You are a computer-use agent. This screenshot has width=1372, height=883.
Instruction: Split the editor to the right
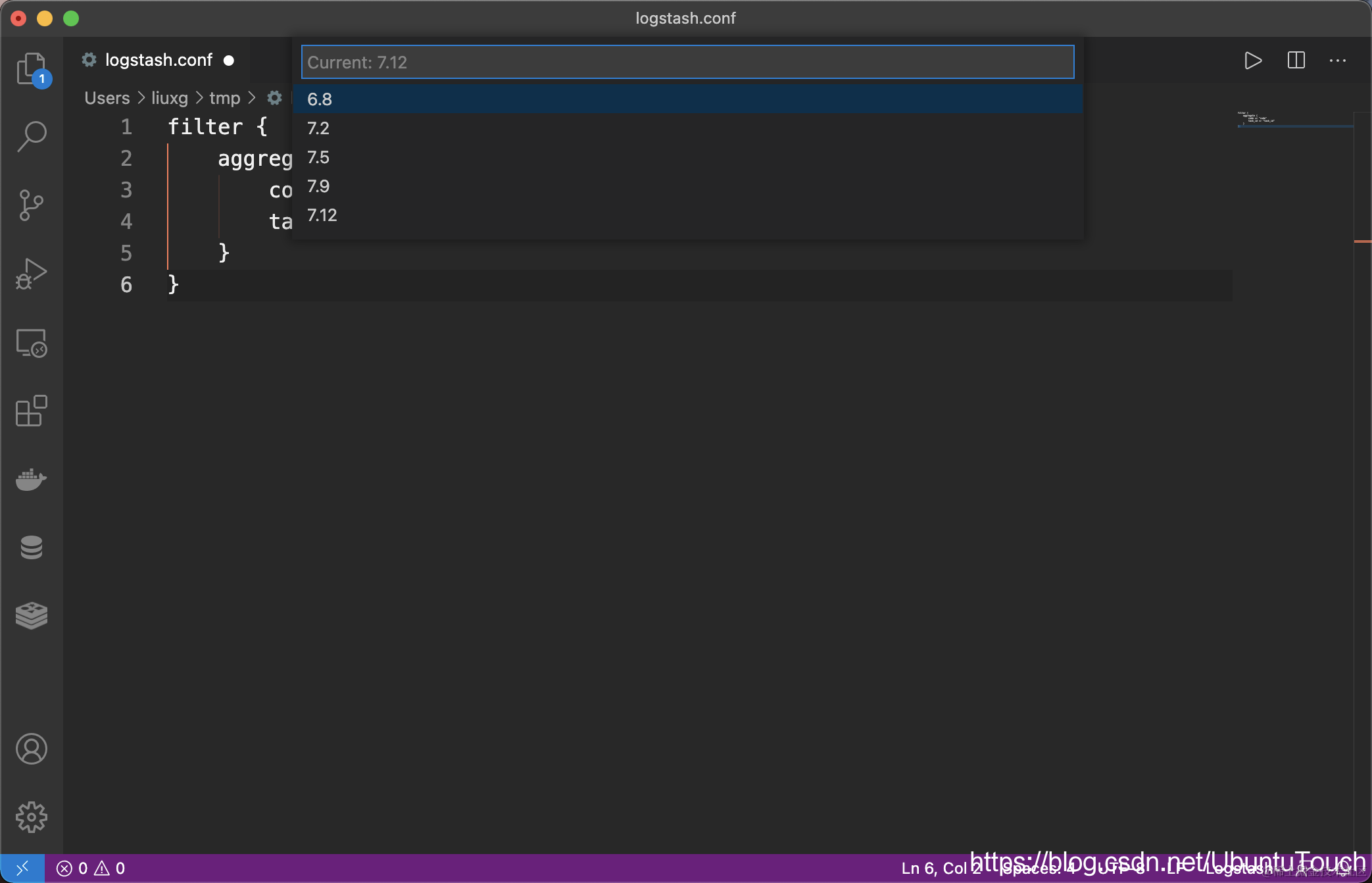click(x=1296, y=61)
